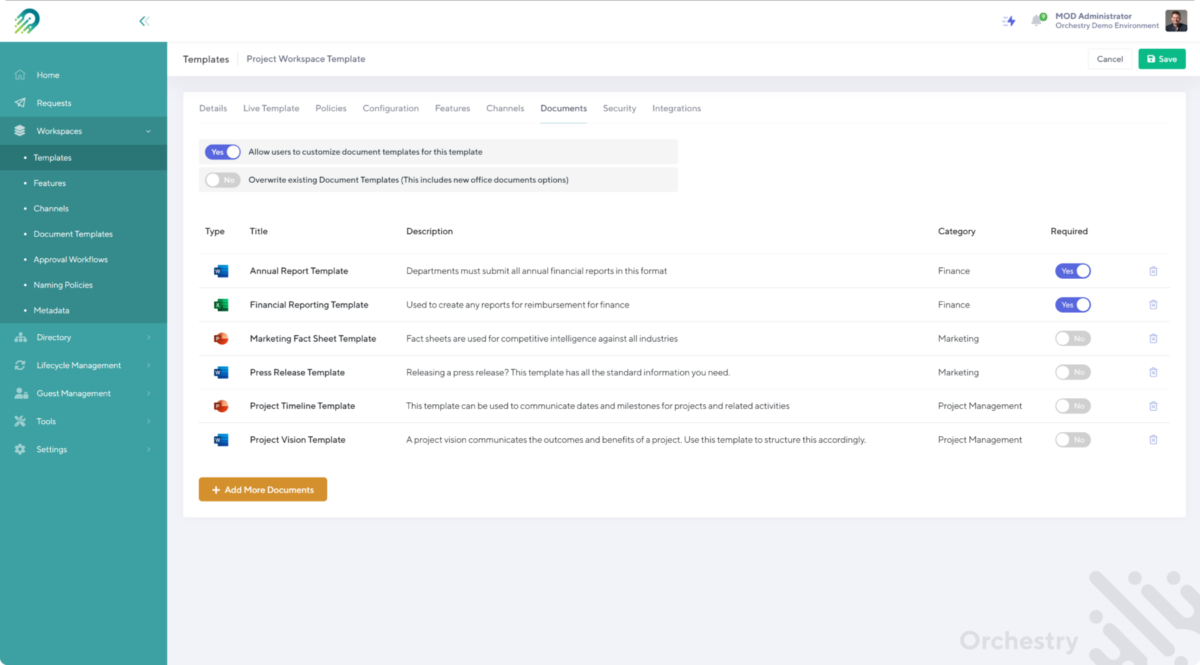Click the Lifecycle Management cycle icon

(20, 365)
